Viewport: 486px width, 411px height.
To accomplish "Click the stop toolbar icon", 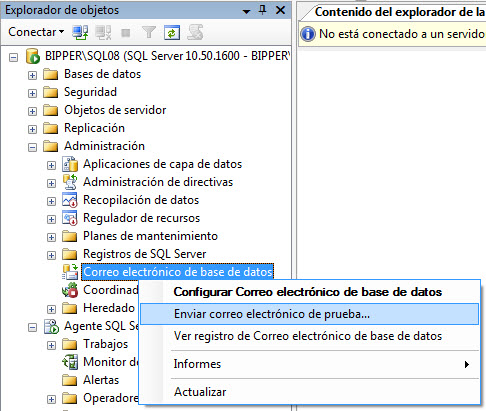I will (x=126, y=33).
